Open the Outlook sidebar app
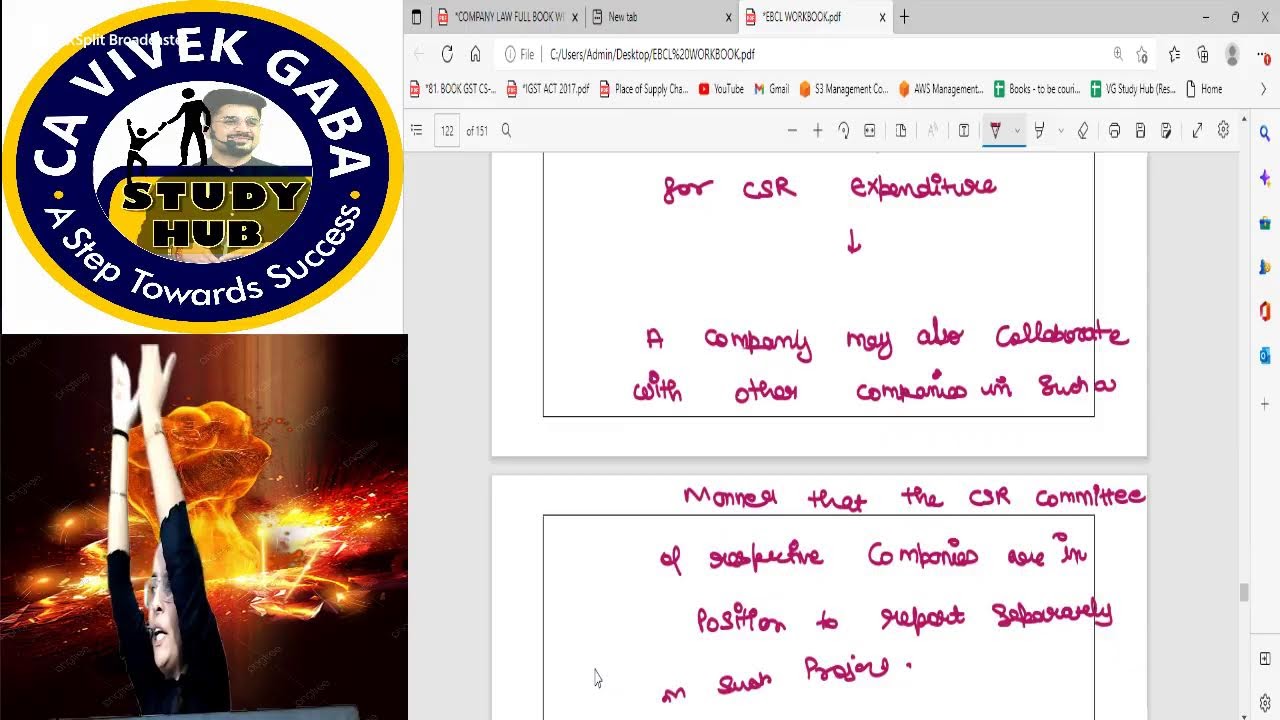Image resolution: width=1280 pixels, height=720 pixels. tap(1265, 355)
